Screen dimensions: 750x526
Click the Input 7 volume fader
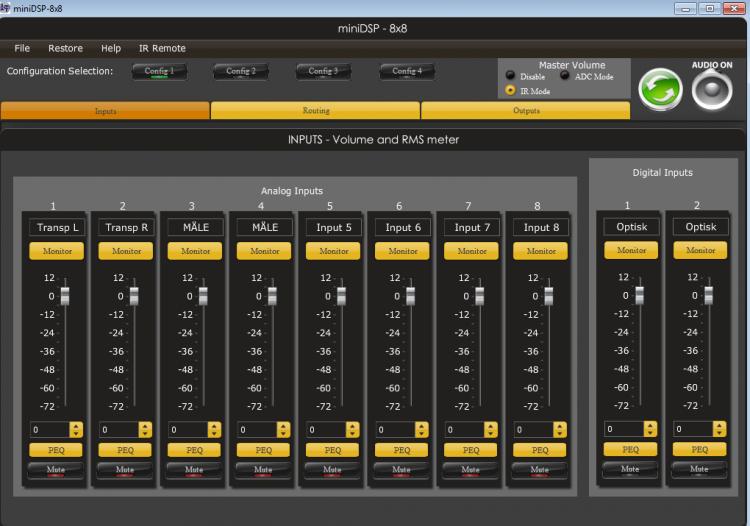pos(479,295)
